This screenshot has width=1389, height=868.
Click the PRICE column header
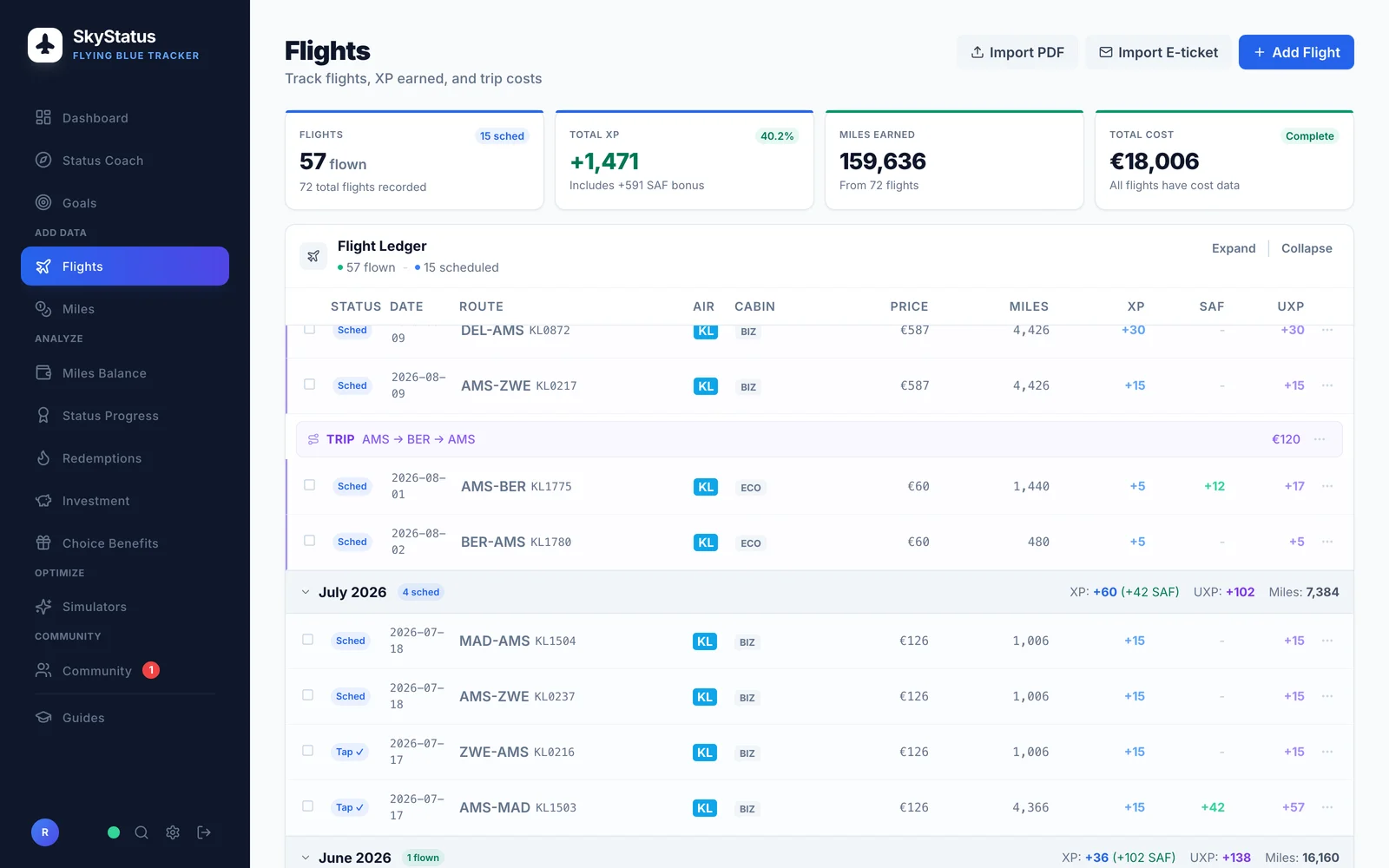(x=909, y=306)
